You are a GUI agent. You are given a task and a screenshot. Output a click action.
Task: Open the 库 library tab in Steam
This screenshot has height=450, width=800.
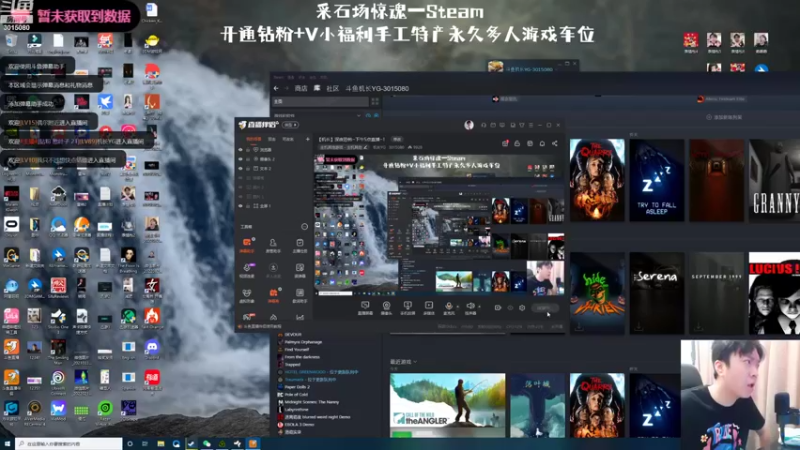pos(317,88)
